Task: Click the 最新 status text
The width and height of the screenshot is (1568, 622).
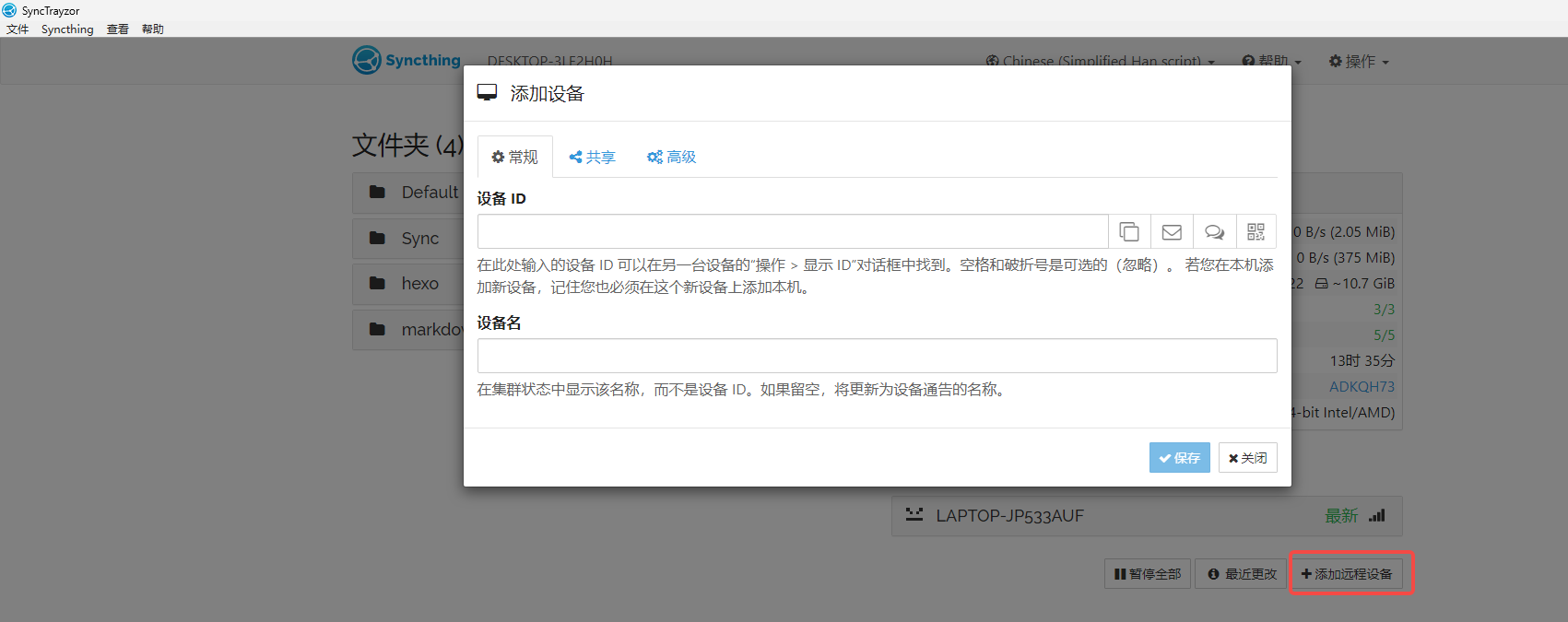Action: pos(1341,516)
